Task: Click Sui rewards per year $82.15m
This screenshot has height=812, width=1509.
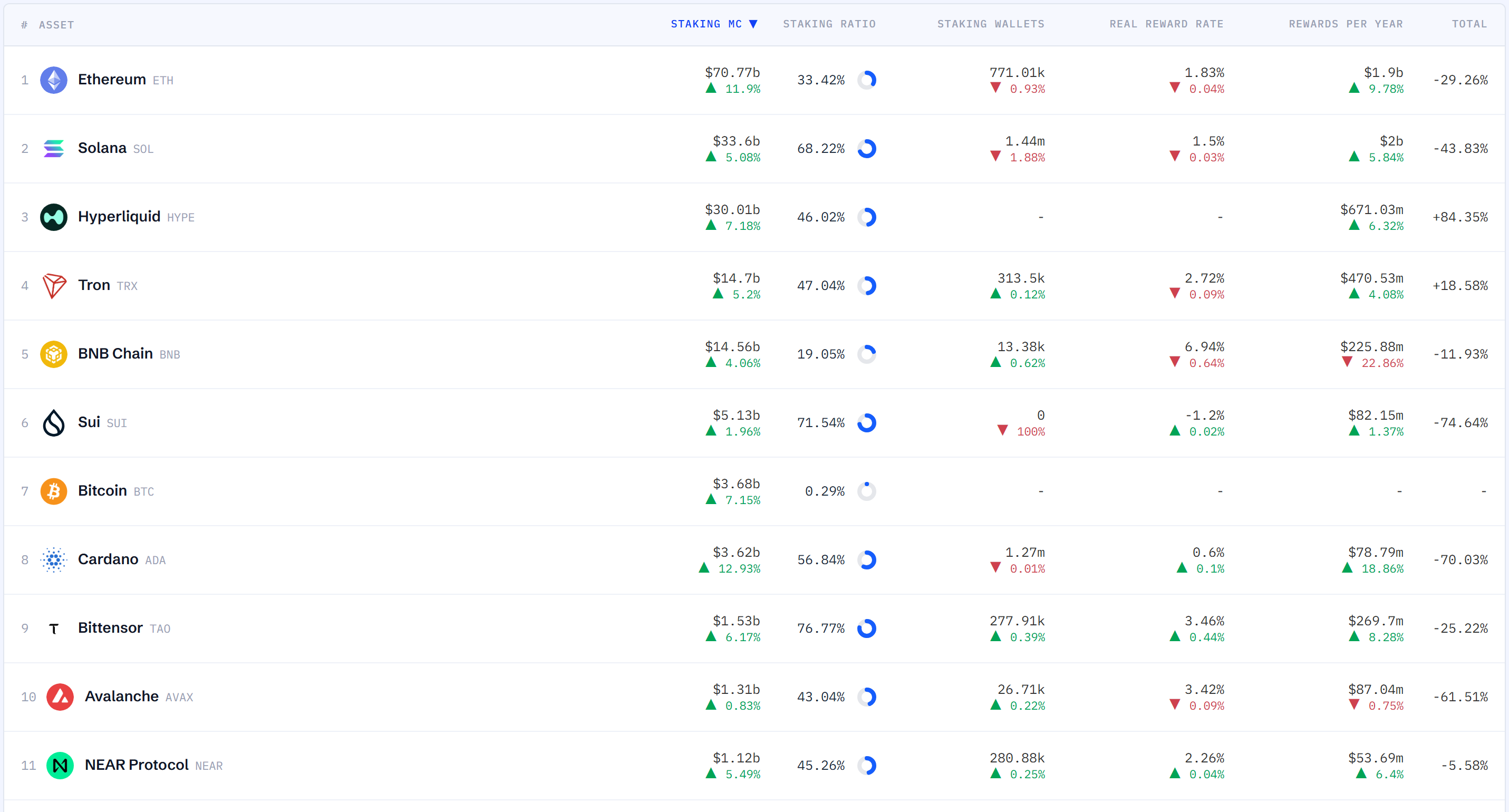Action: (1376, 415)
